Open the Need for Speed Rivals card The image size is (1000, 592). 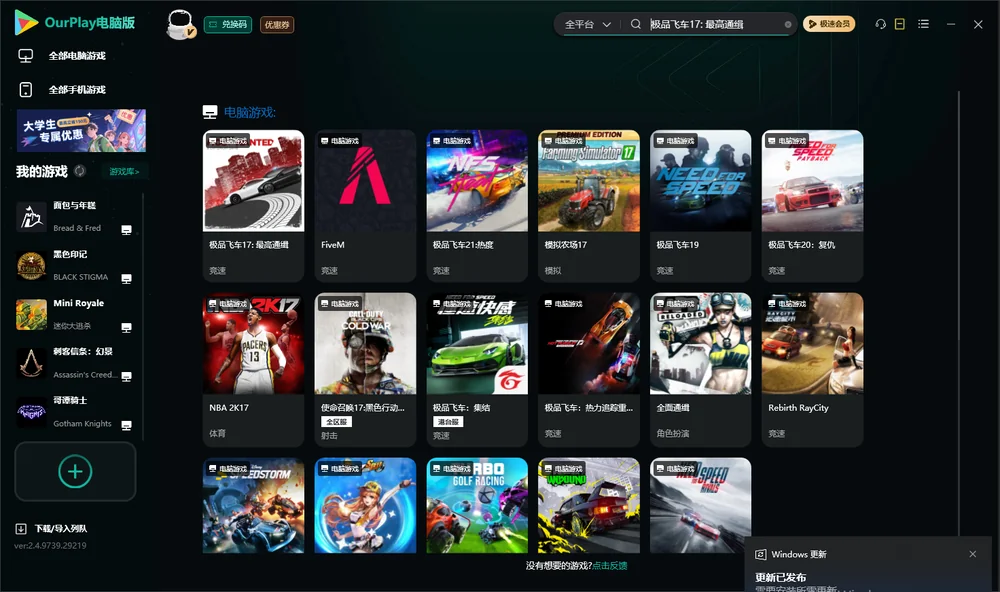700,505
